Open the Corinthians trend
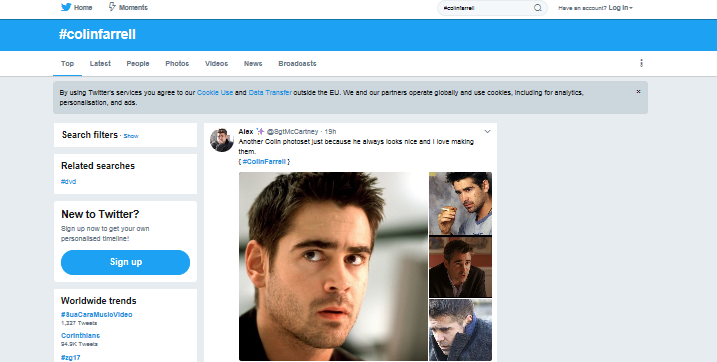 (x=80, y=335)
